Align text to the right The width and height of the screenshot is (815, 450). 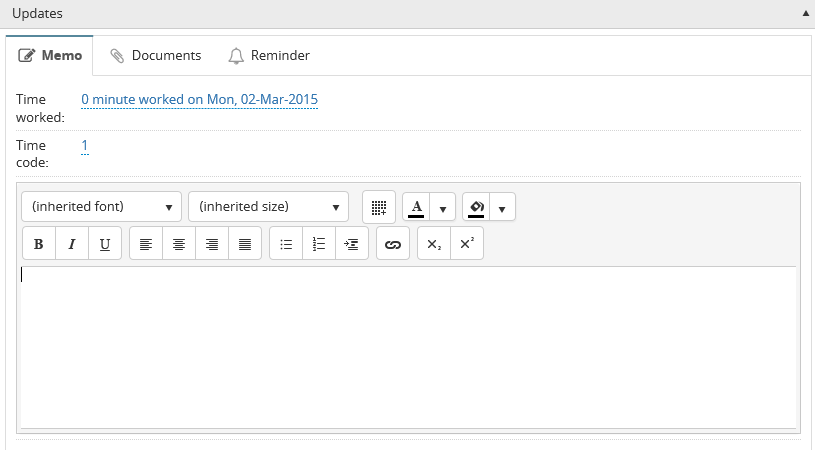tap(212, 244)
